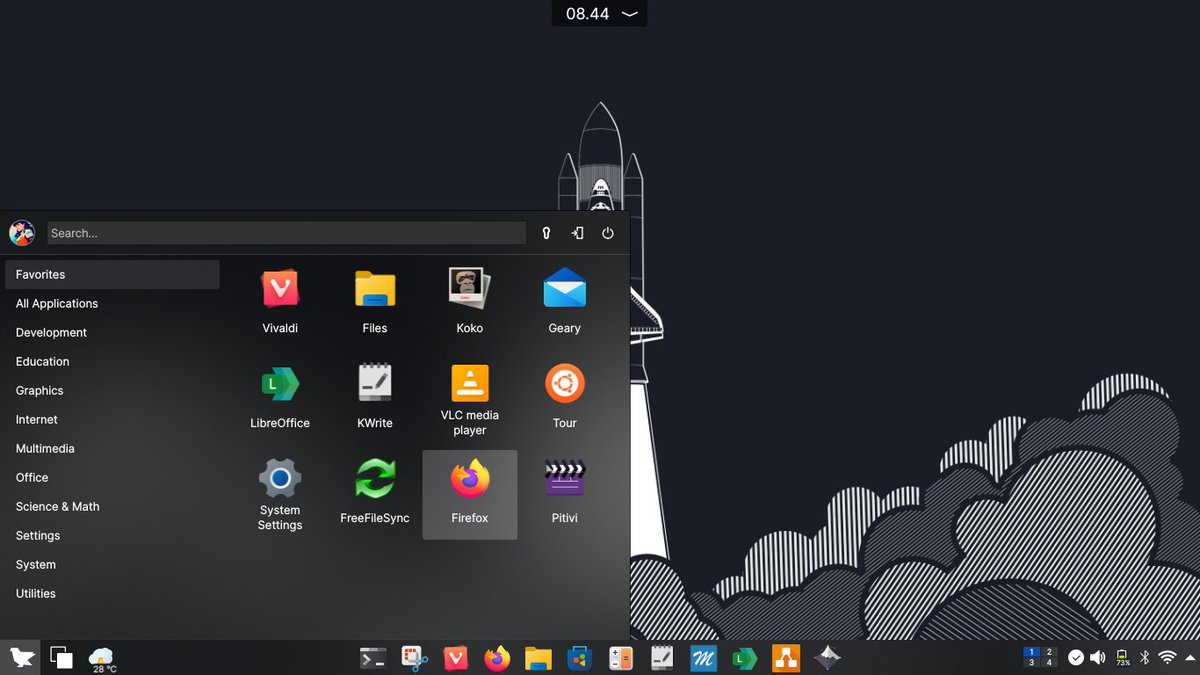Open the Development category

(x=112, y=332)
